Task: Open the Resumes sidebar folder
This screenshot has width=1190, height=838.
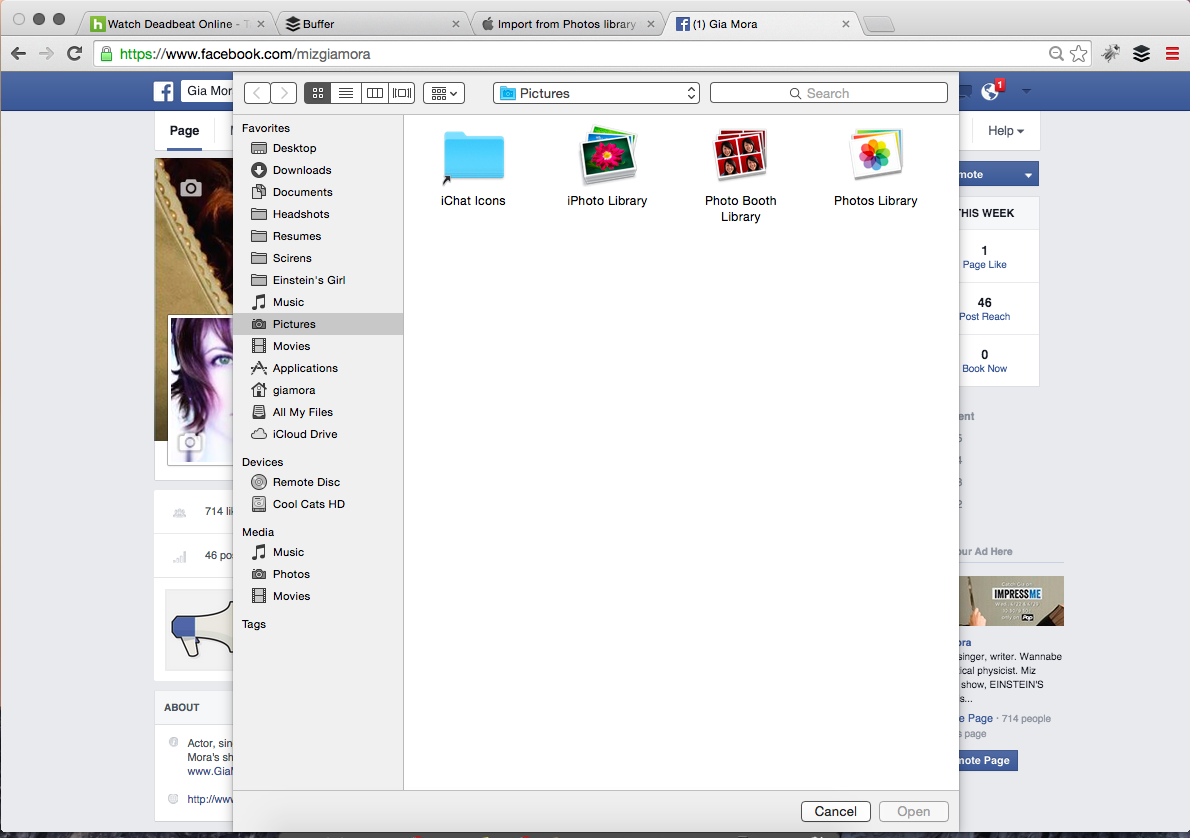Action: 319,236
